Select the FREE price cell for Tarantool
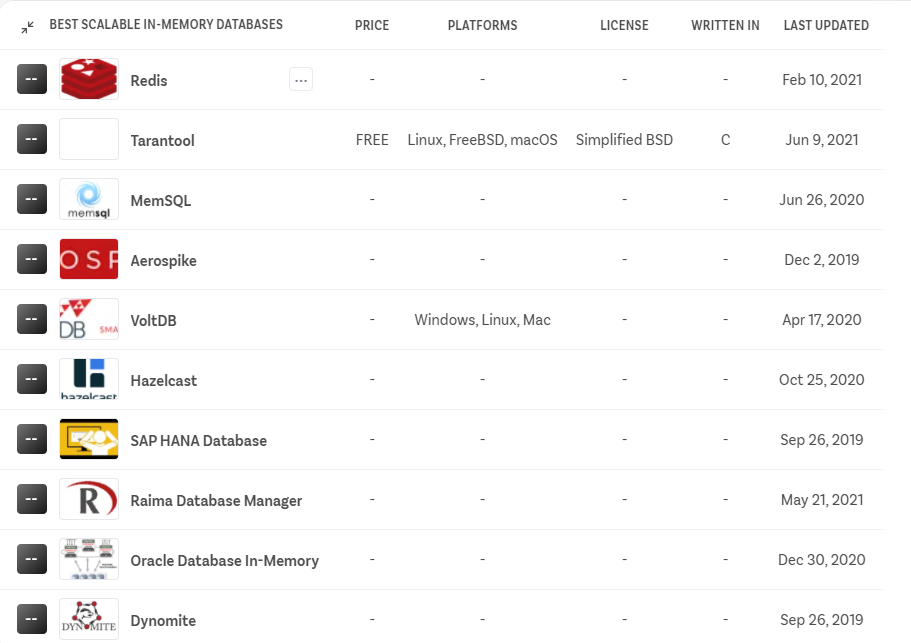 click(372, 140)
